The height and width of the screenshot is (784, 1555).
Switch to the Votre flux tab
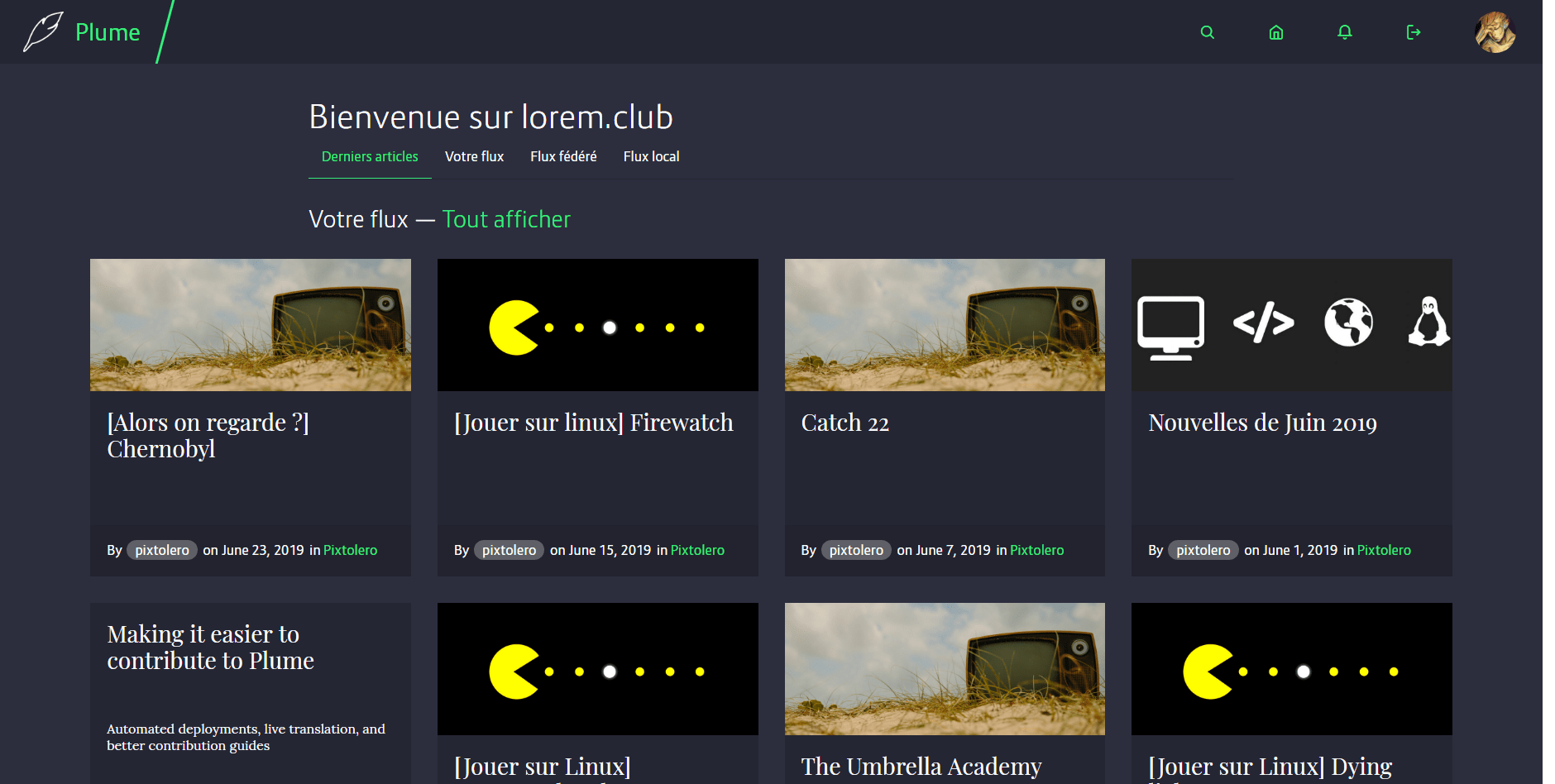(474, 156)
